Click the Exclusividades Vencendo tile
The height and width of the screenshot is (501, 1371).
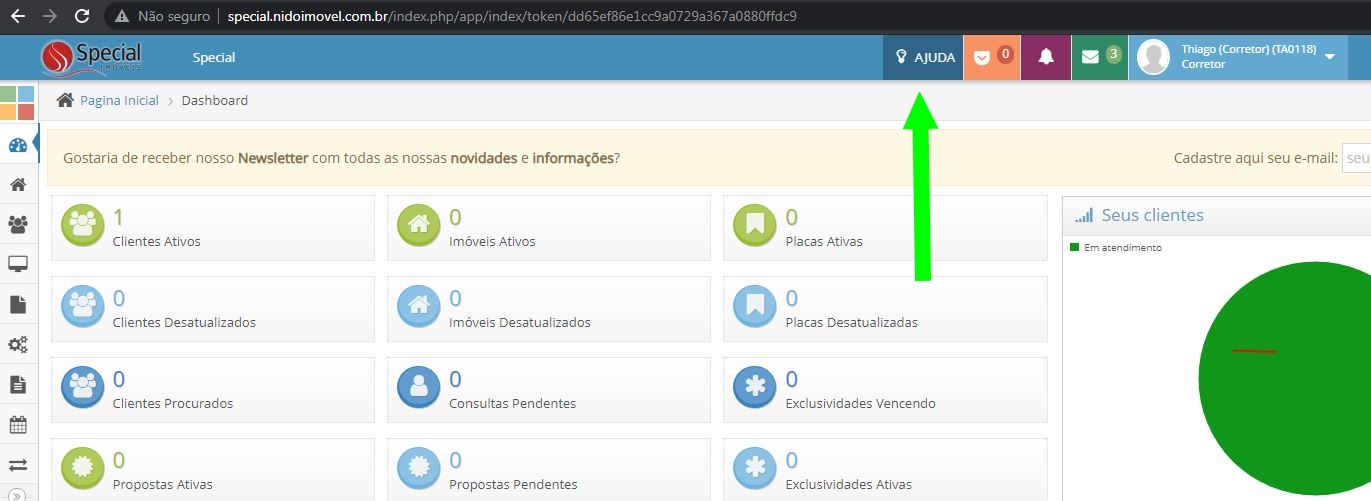pyautogui.click(x=884, y=390)
